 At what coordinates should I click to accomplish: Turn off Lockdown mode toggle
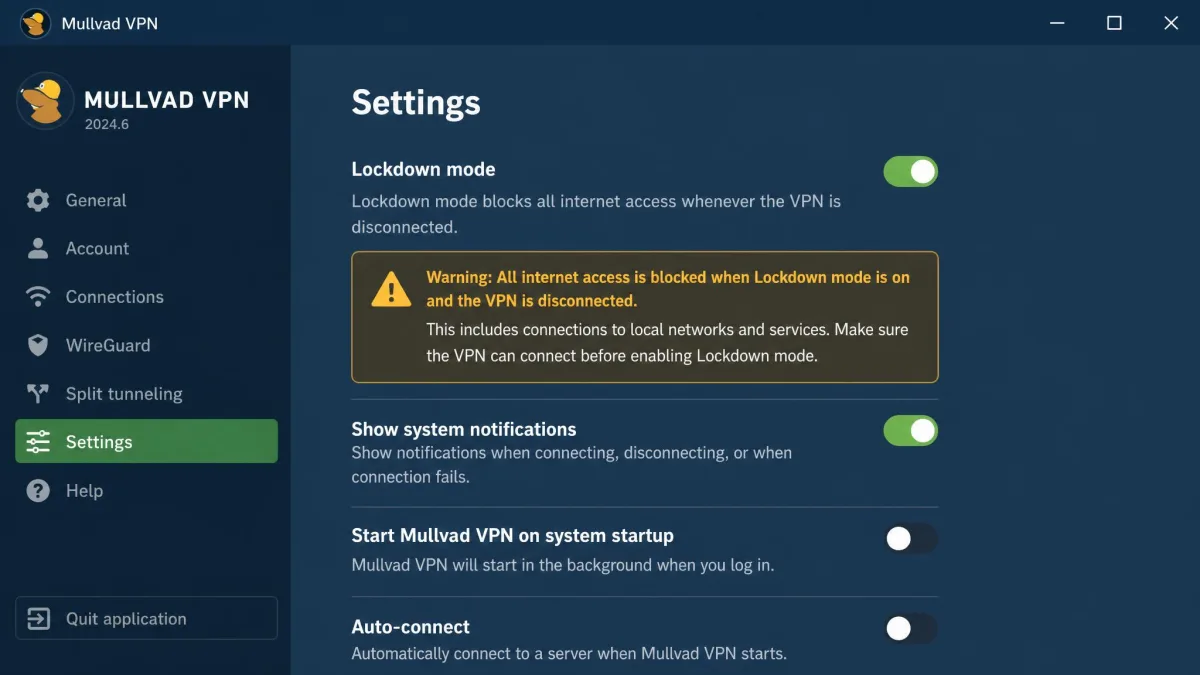[x=910, y=171]
